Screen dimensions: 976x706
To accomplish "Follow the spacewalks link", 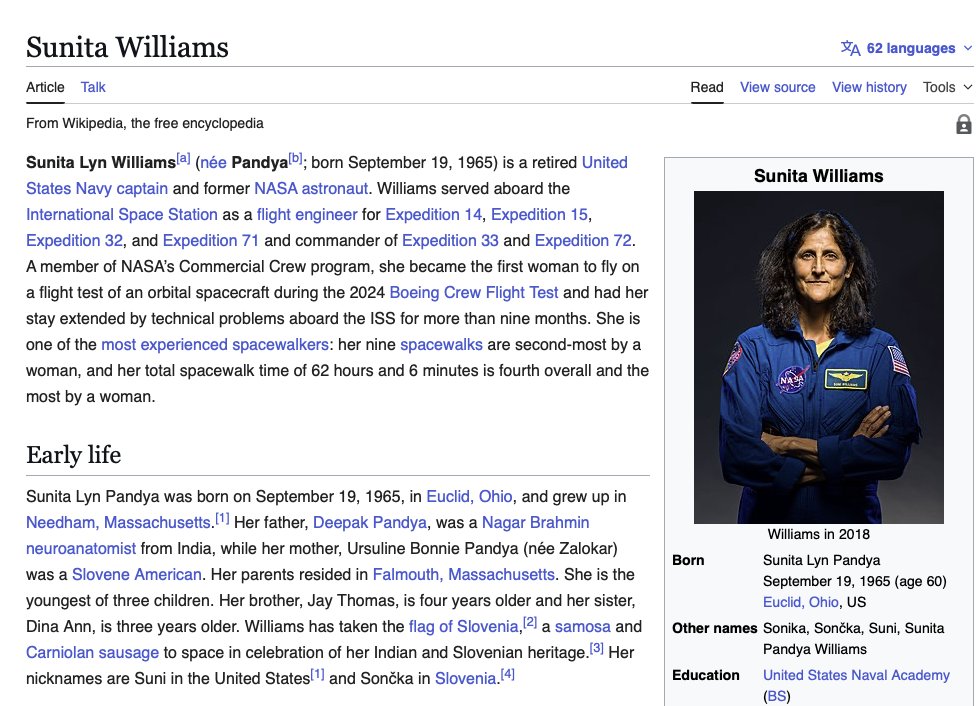I will (441, 345).
